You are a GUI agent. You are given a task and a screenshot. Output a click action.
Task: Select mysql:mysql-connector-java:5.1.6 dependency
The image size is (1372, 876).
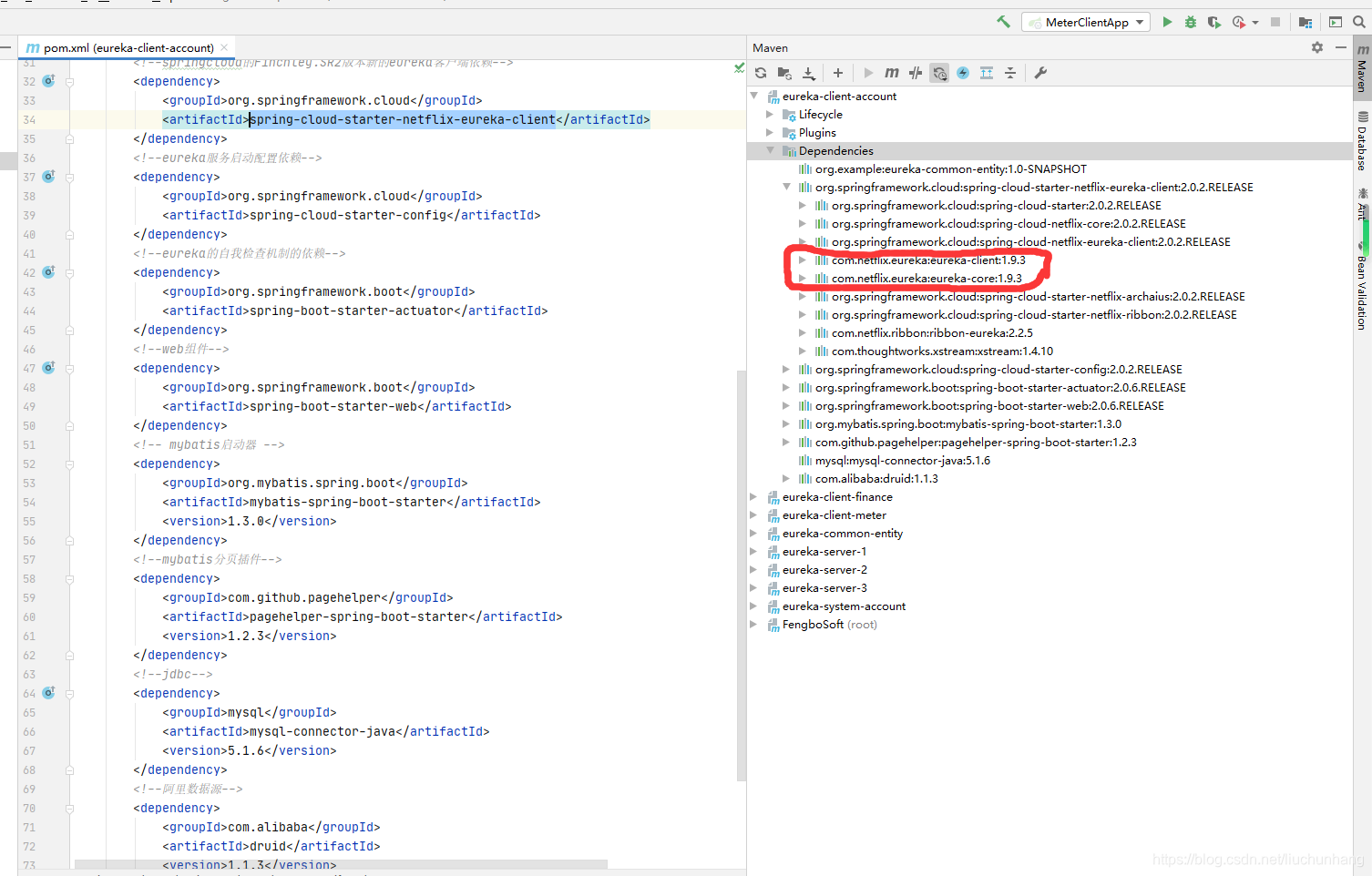902,460
